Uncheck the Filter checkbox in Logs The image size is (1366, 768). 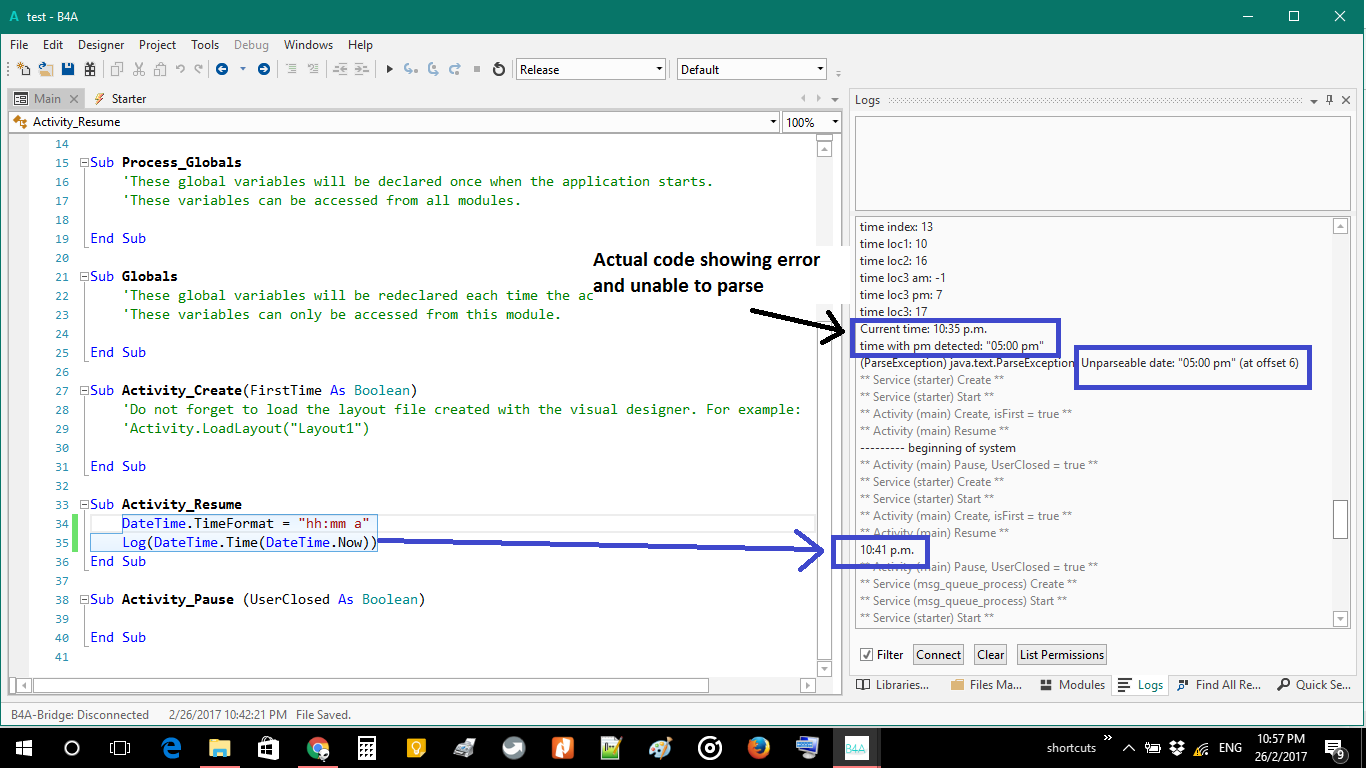[x=866, y=655]
